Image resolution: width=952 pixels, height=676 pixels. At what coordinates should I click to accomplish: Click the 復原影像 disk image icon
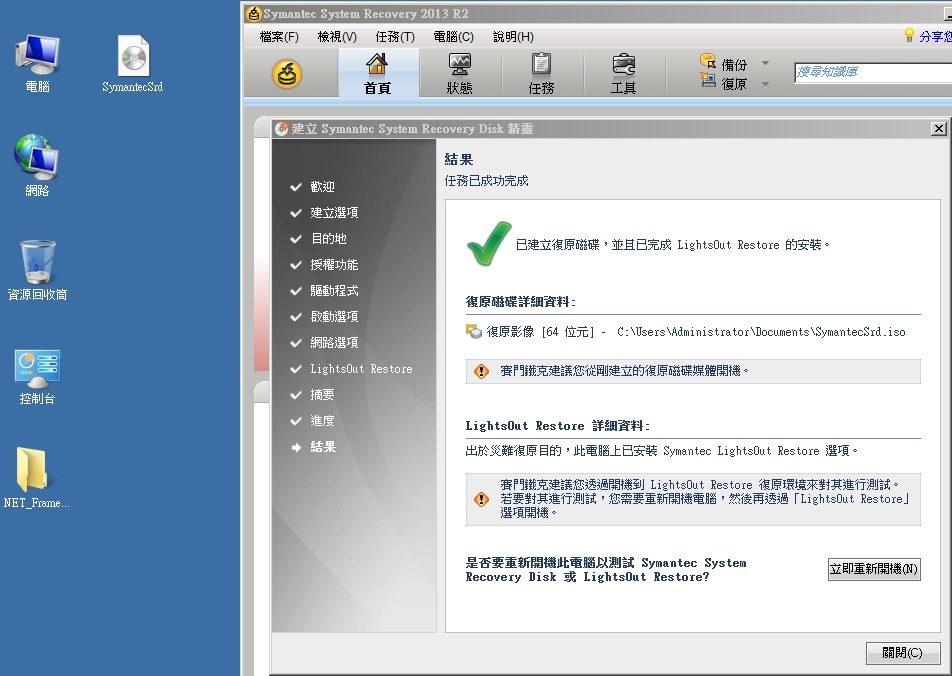[474, 332]
